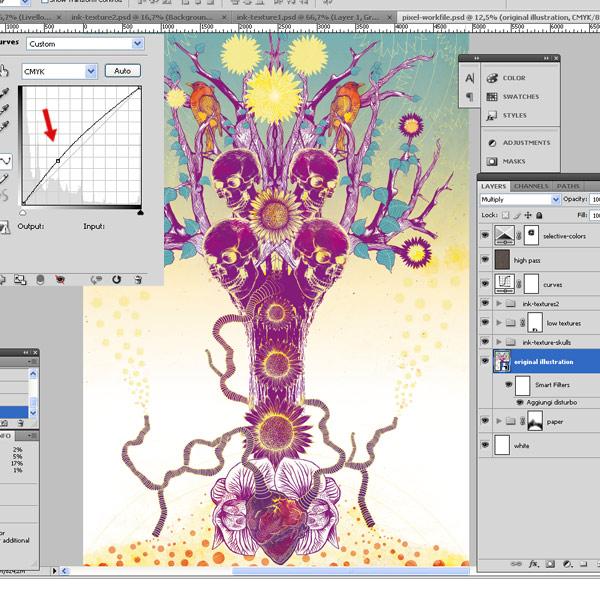
Task: Hide the original illustration layer
Action: click(x=485, y=361)
